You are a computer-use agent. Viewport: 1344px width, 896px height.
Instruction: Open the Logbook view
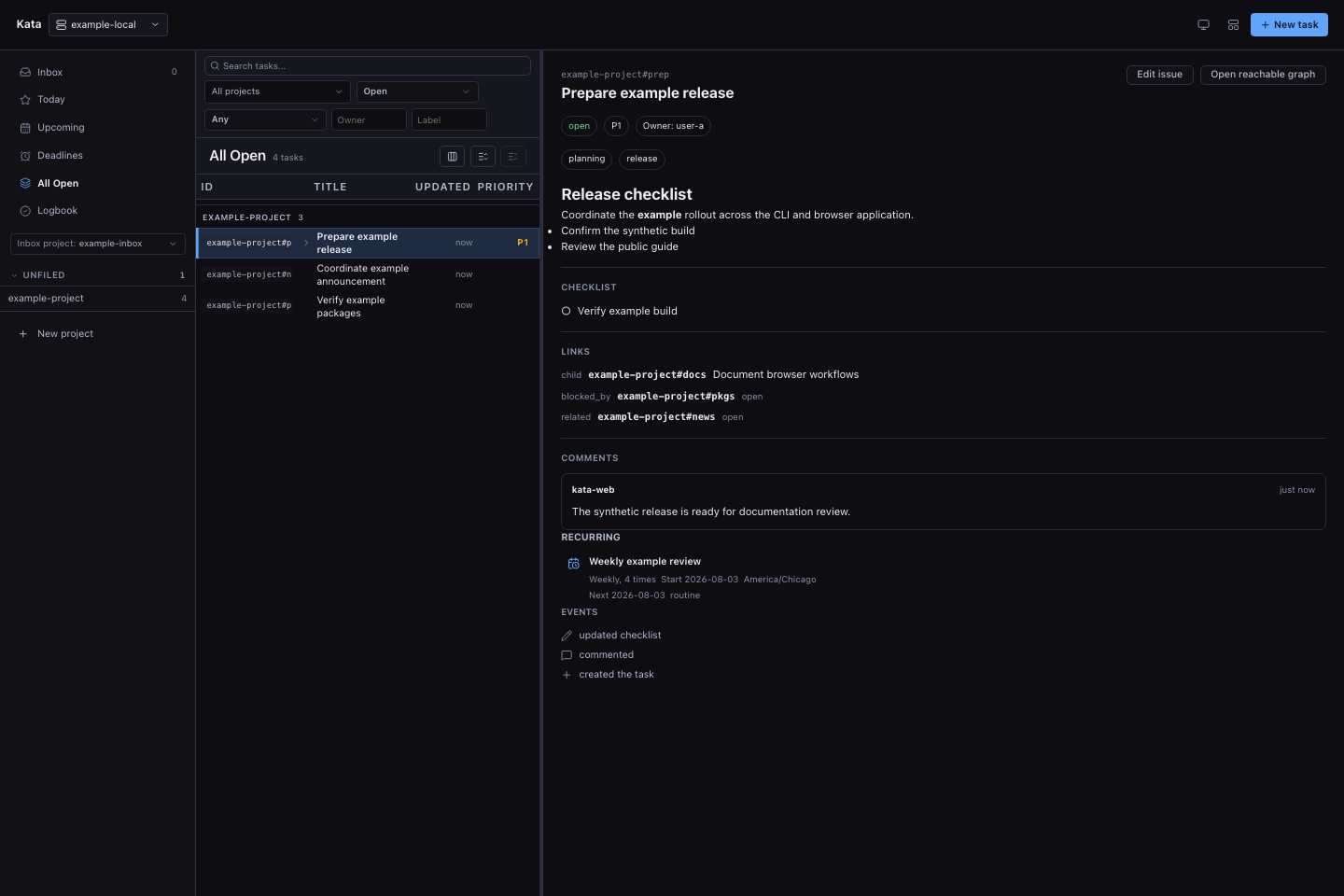tap(97, 211)
